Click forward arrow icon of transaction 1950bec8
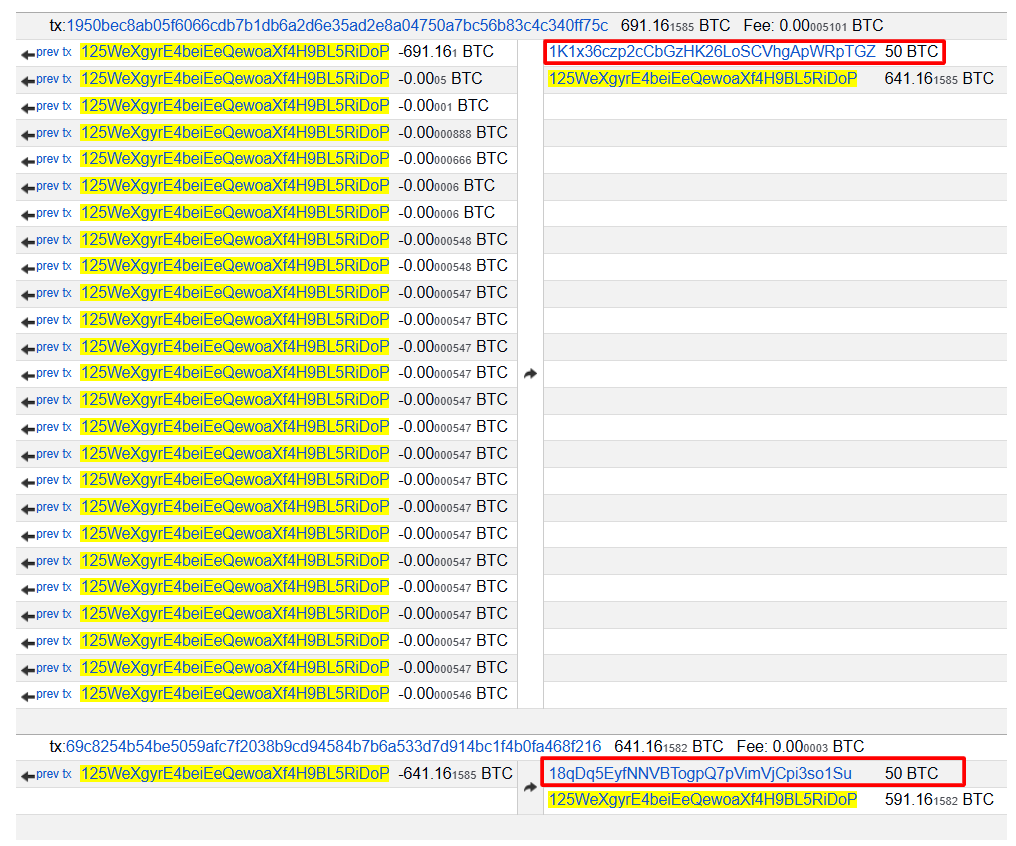The image size is (1016, 846). [530, 374]
